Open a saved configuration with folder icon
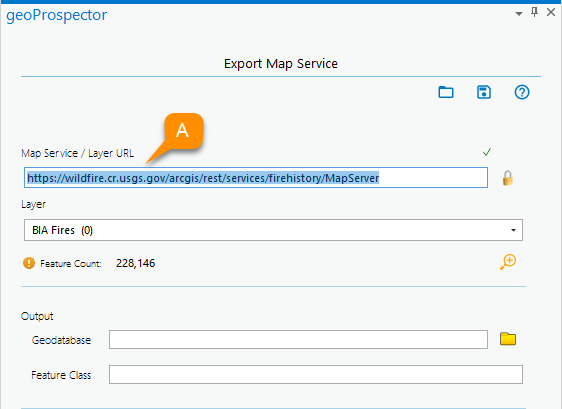This screenshot has height=409, width=562. pyautogui.click(x=446, y=92)
